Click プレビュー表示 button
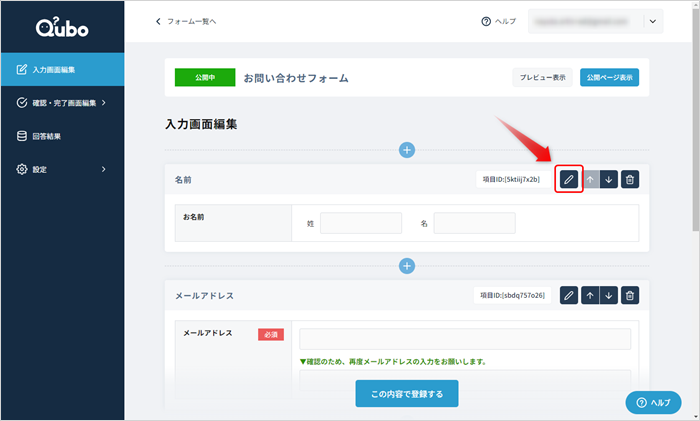700x421 pixels. pos(542,77)
